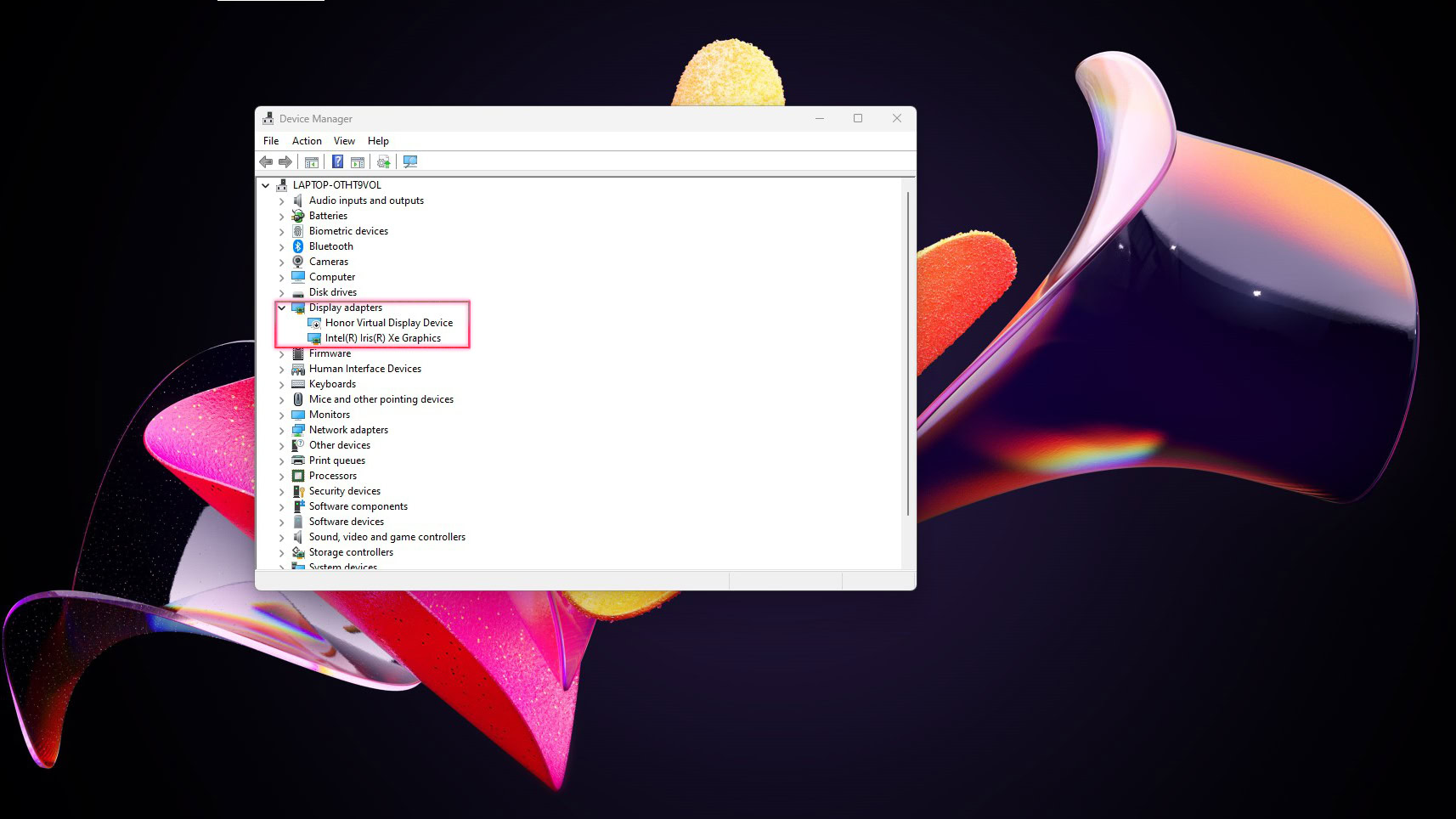Viewport: 1456px width, 819px height.
Task: Open the File menu
Action: pos(271,141)
